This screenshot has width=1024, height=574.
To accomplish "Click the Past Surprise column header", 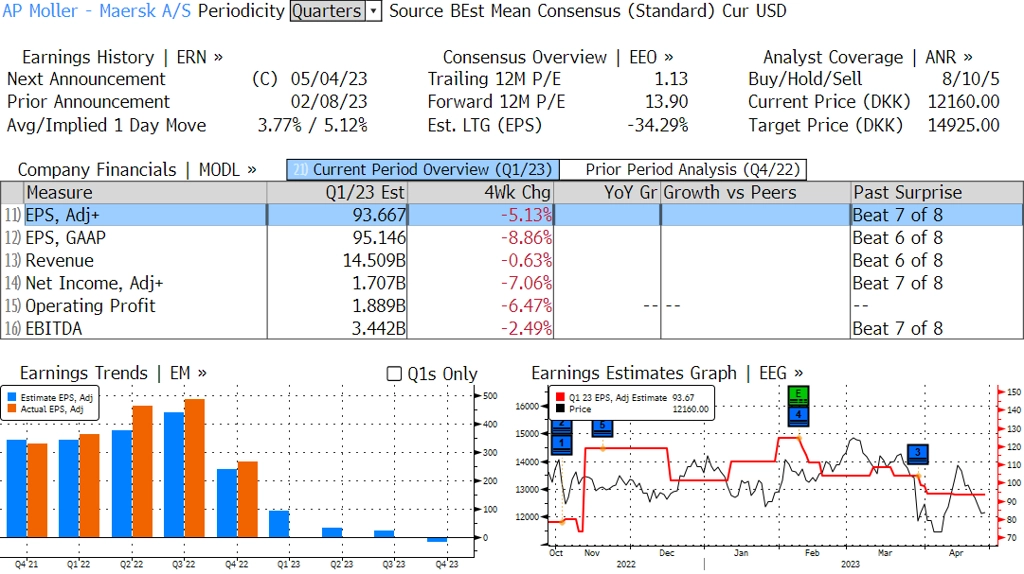I will [x=937, y=193].
